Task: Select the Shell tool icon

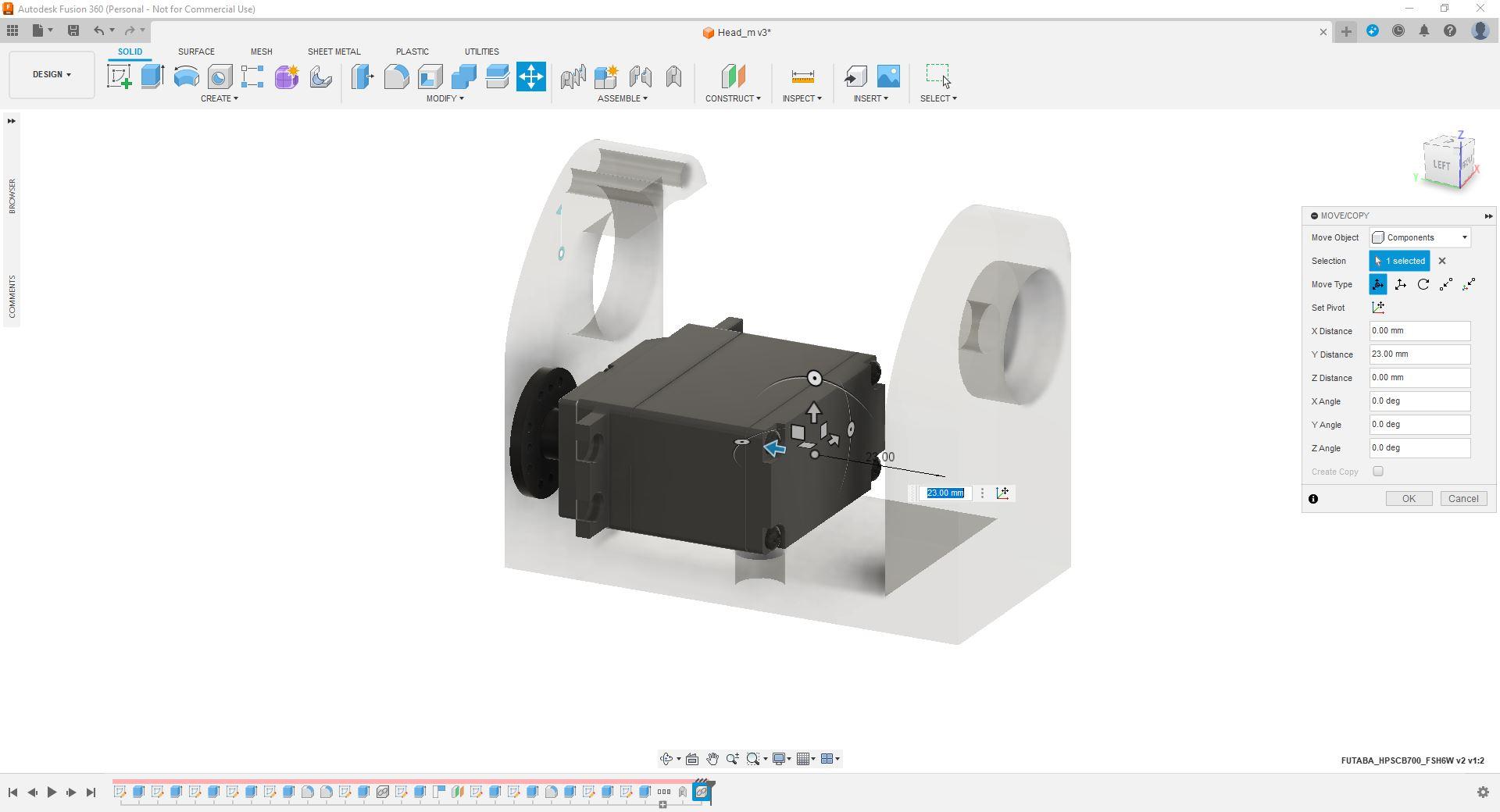Action: (430, 77)
